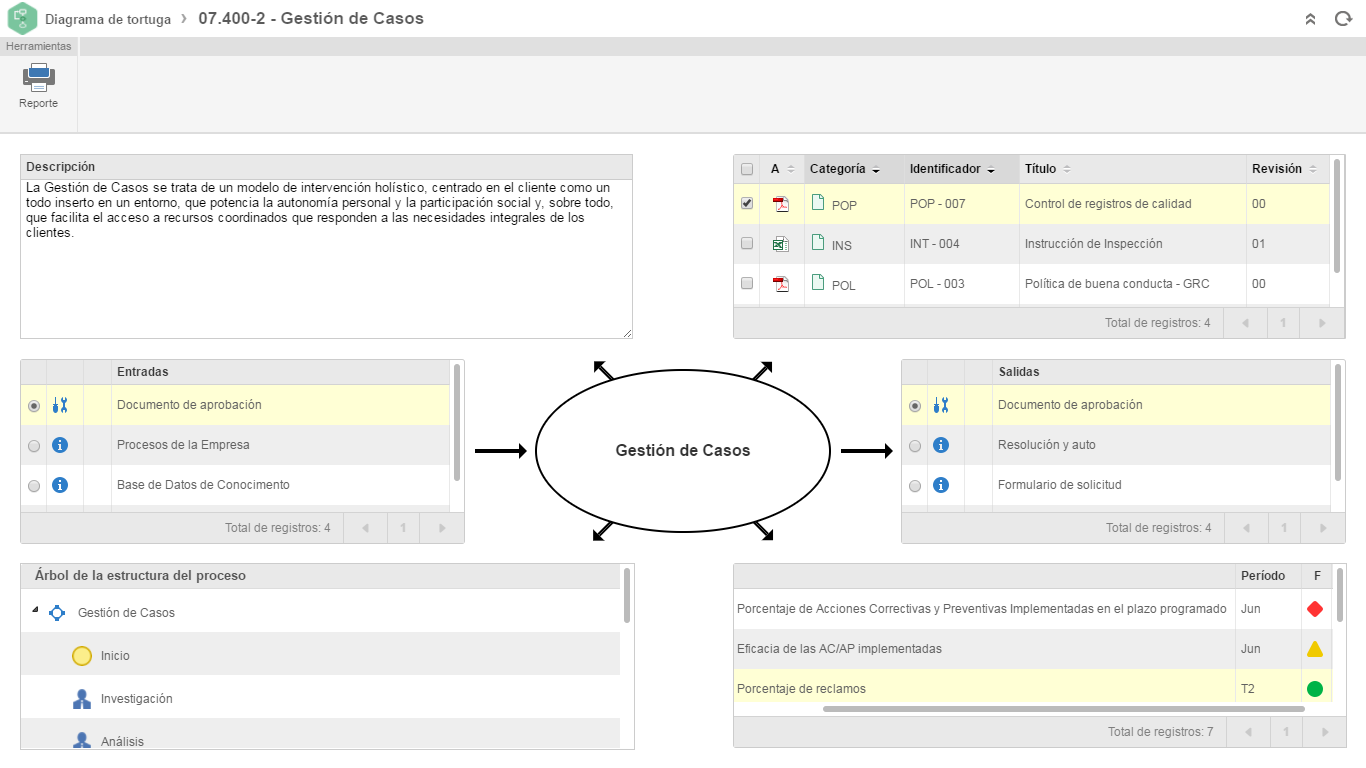Screen dimensions: 1366x768
Task: Uncheck the POP - 007 row checkbox
Action: [747, 203]
